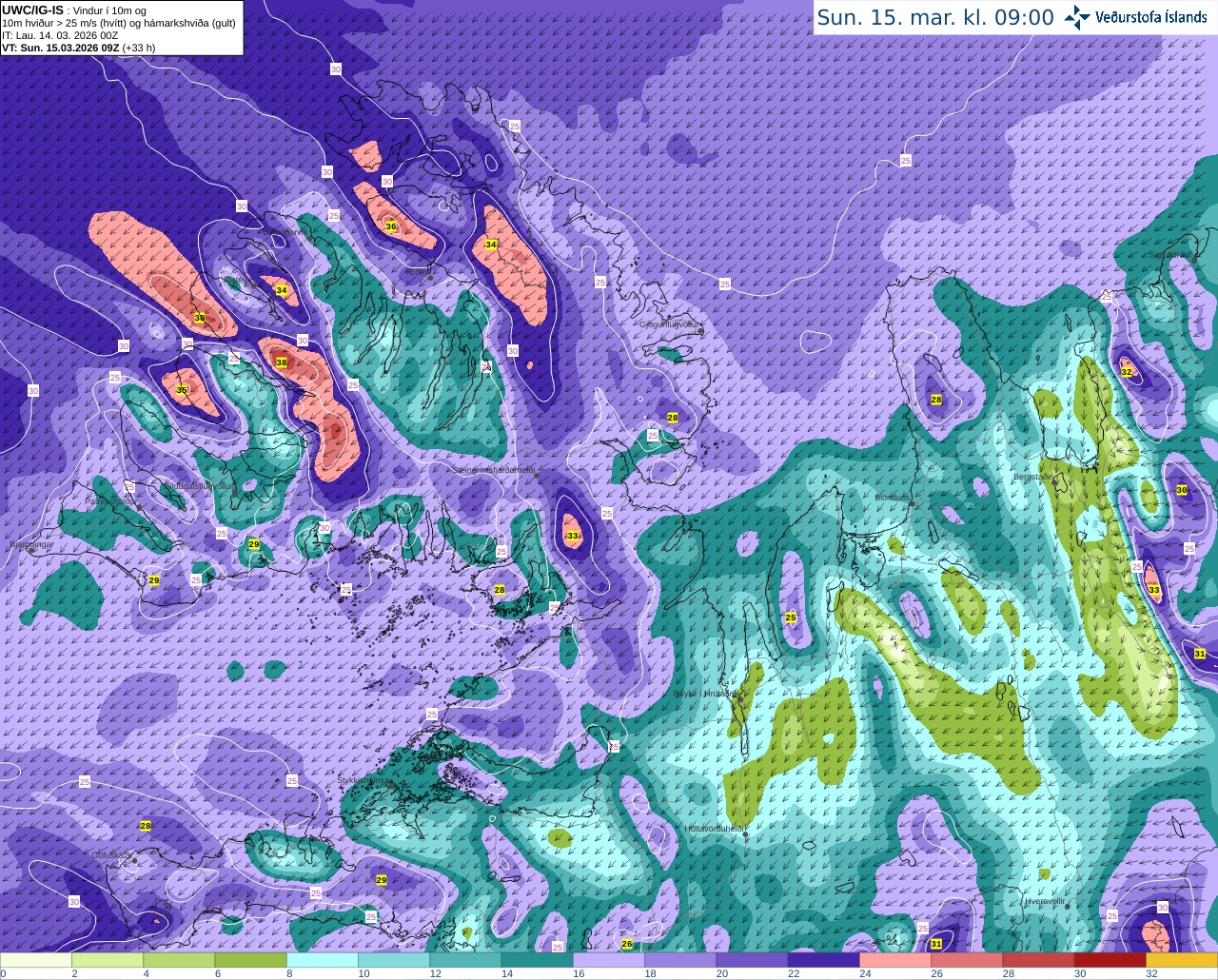Image resolution: width=1218 pixels, height=980 pixels.
Task: Click the Veðurstofa Íslands logo
Action: pyautogui.click(x=1135, y=17)
